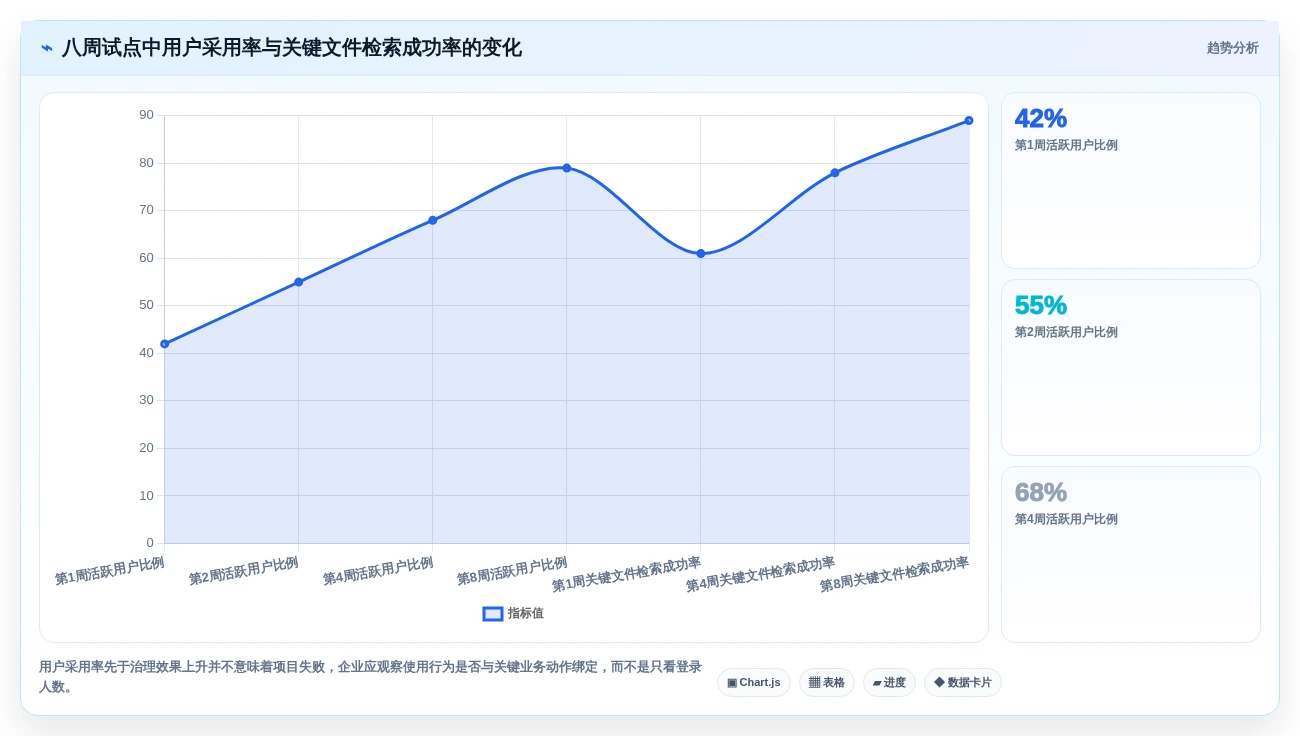The width and height of the screenshot is (1300, 736).
Task: Click the data point for 第2周活跃用户比例
Action: point(298,282)
